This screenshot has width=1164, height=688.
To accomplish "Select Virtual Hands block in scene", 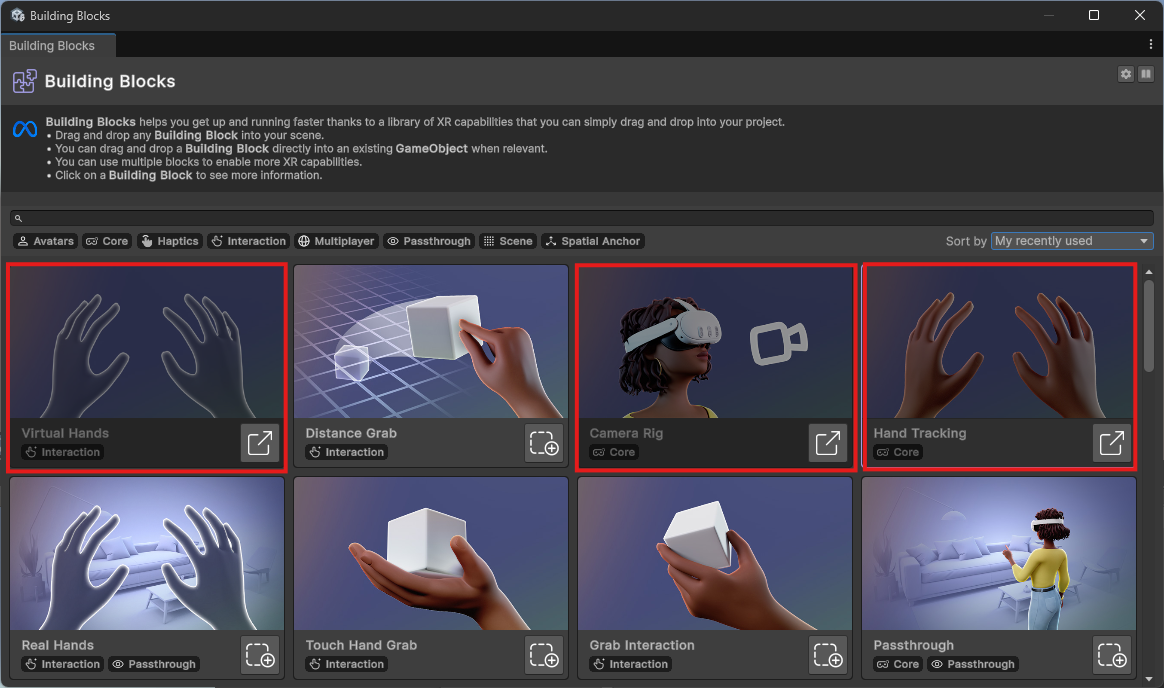I will [259, 443].
